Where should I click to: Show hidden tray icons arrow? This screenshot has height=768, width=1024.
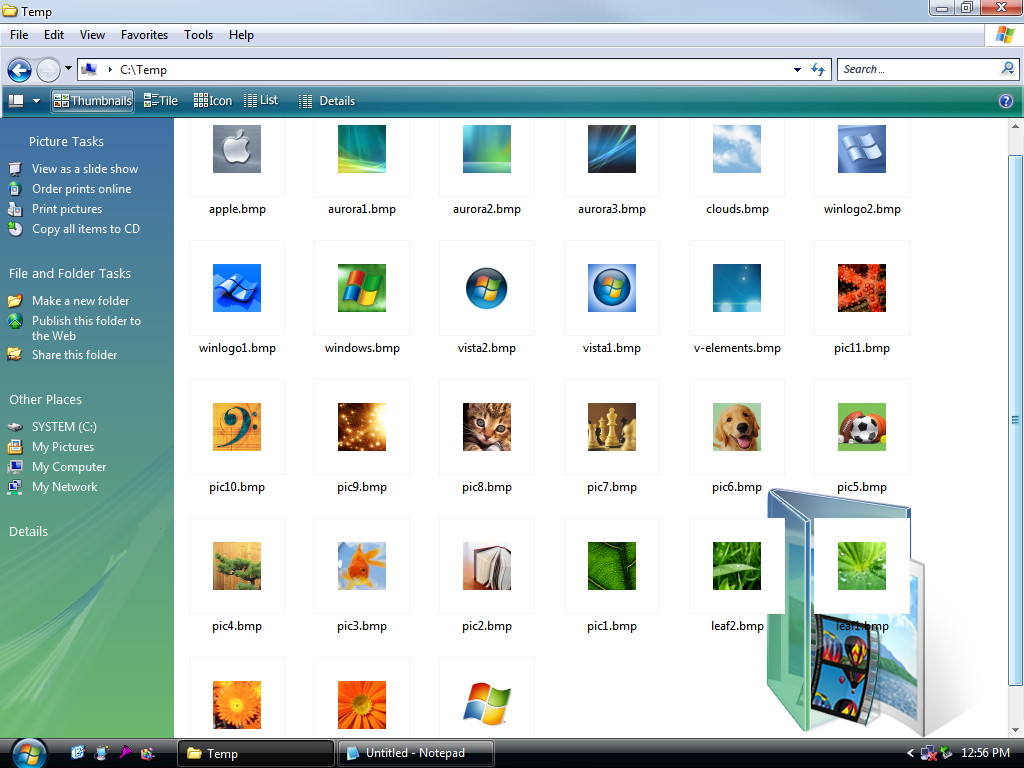point(910,753)
